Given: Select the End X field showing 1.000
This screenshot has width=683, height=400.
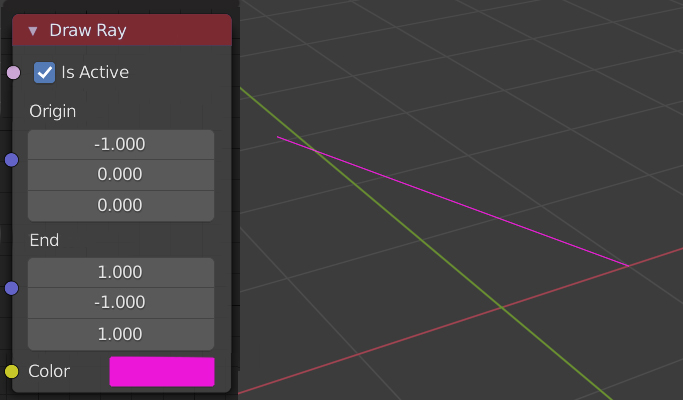Looking at the screenshot, I should pyautogui.click(x=121, y=272).
